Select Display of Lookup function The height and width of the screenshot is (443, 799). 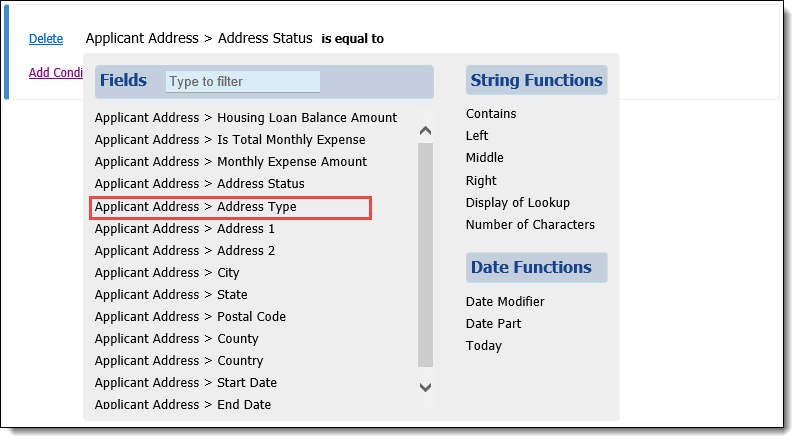point(518,203)
